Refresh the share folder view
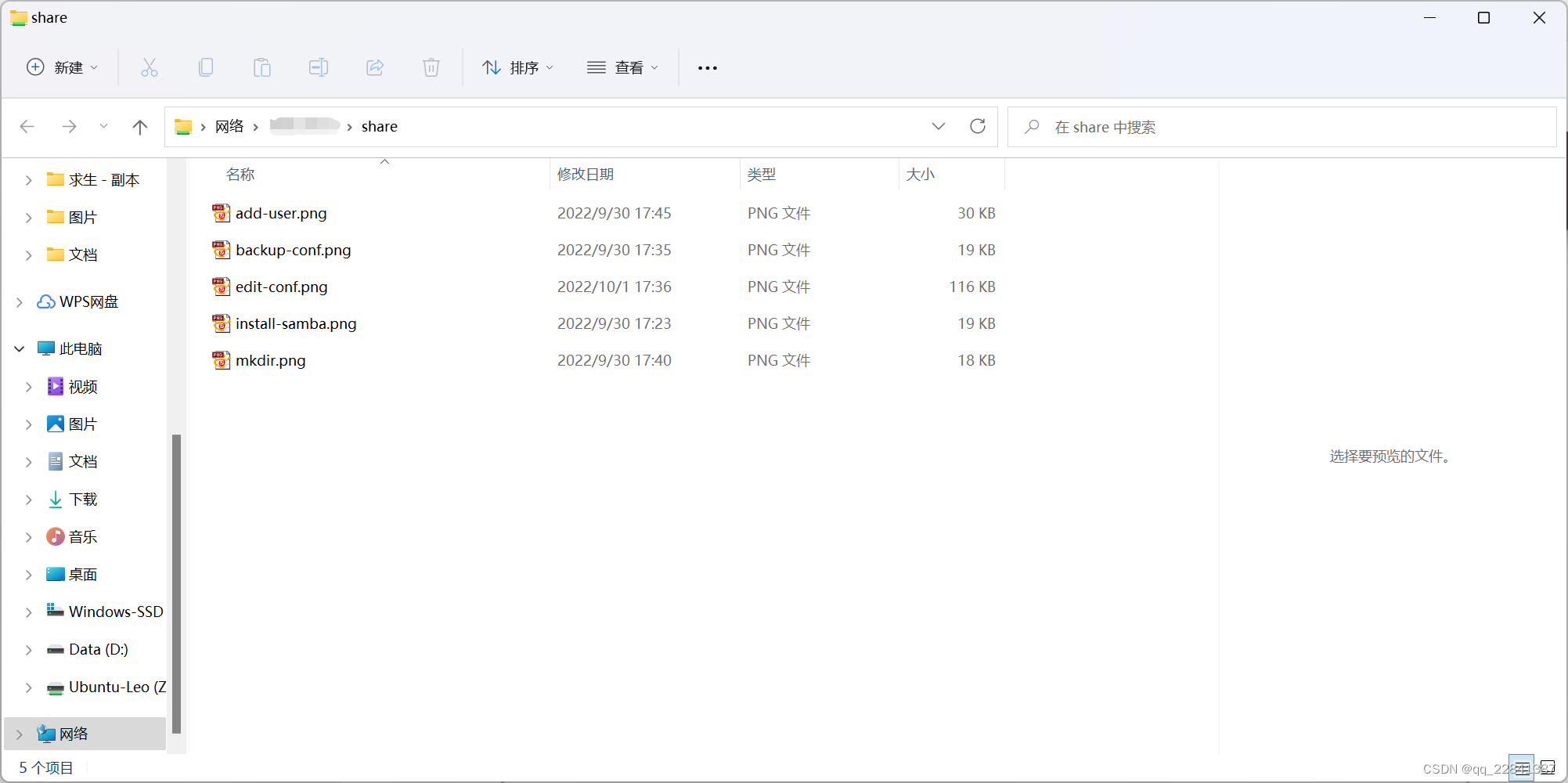 click(978, 126)
